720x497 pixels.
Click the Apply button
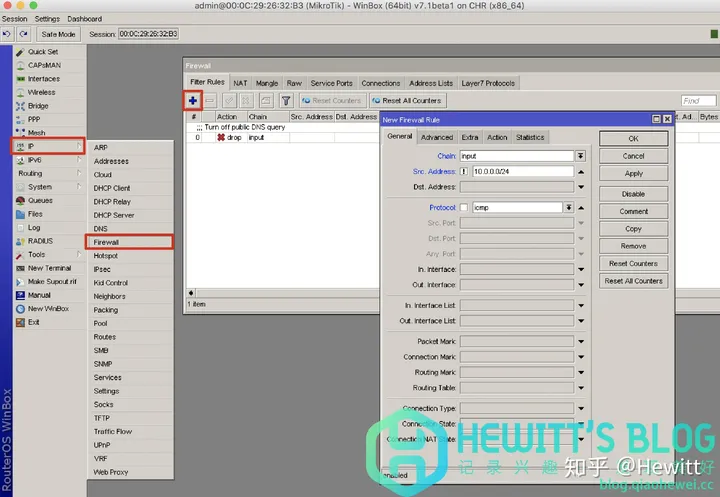point(633,174)
